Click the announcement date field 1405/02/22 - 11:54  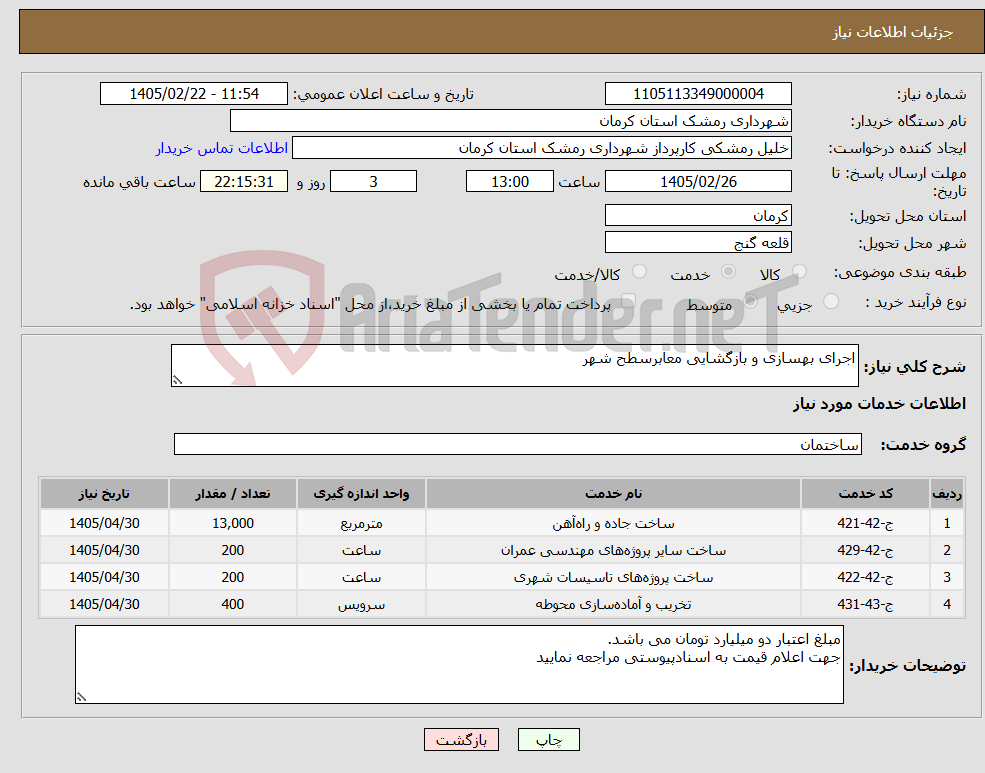[193, 94]
